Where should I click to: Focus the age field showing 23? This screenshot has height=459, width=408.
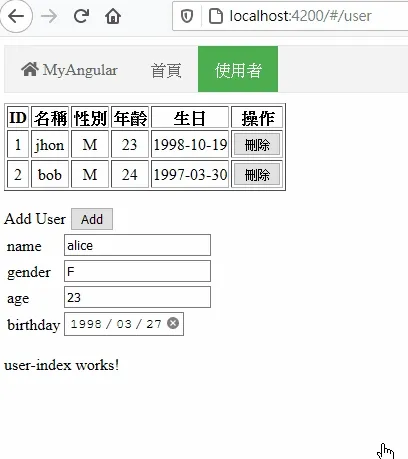137,297
